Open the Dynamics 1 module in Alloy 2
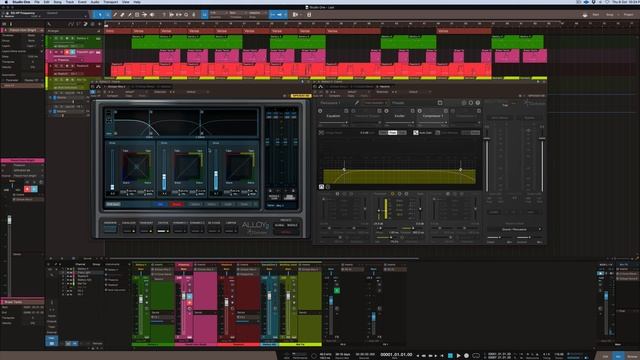The height and width of the screenshot is (360, 640). (180, 229)
